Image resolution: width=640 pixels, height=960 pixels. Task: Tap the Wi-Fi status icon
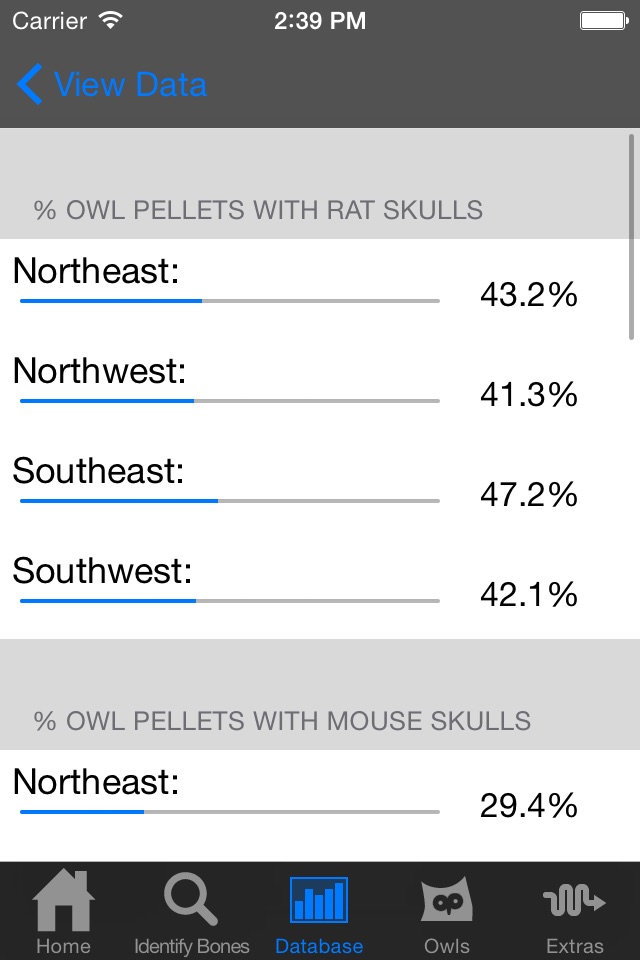[111, 20]
